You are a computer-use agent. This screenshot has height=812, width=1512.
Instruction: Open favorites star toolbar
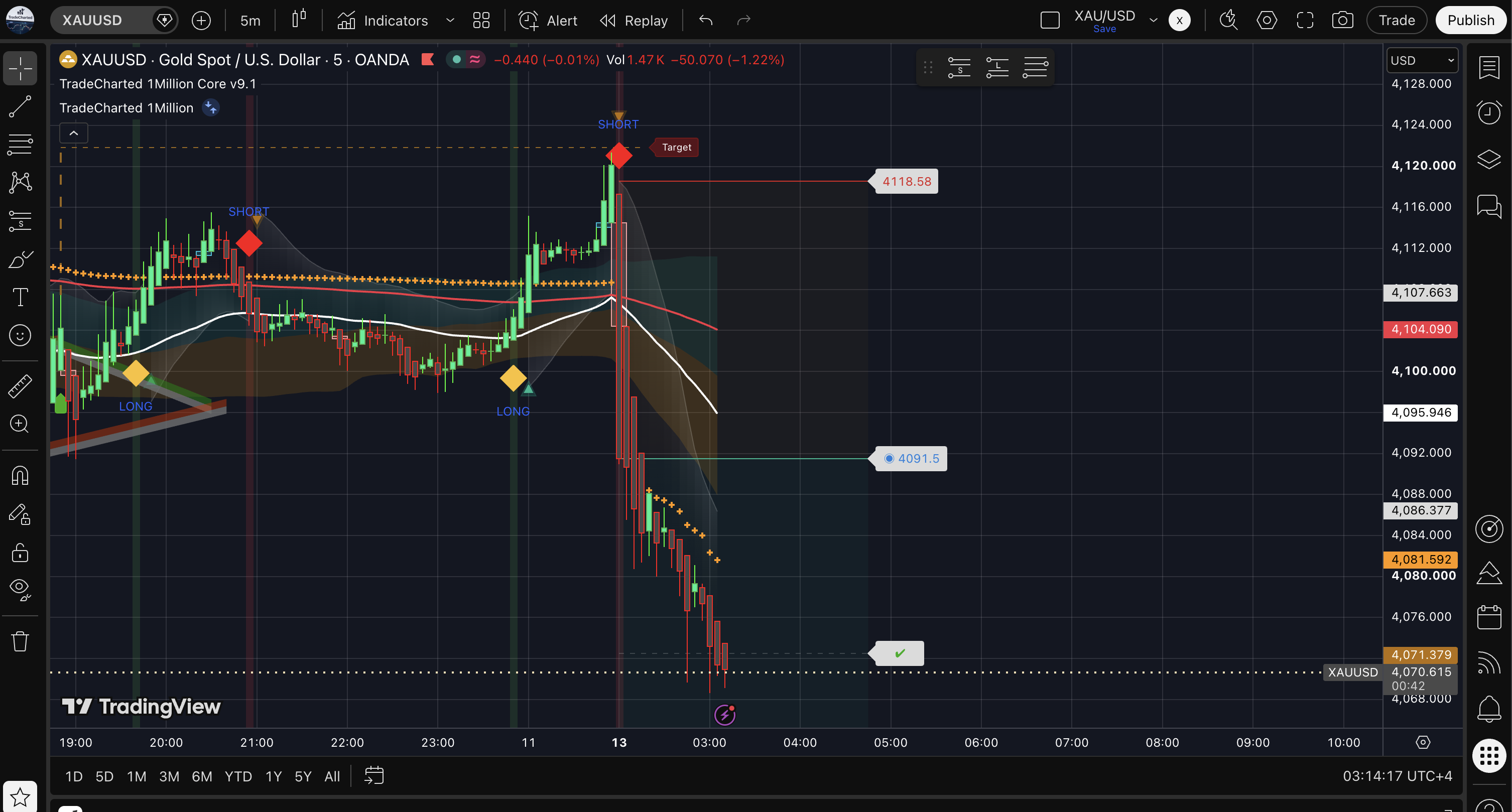(20, 797)
